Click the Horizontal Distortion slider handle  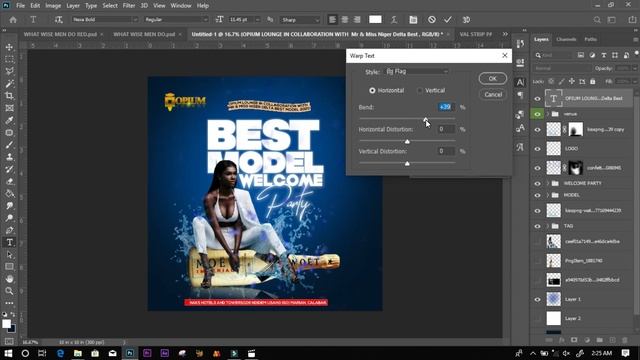pos(407,142)
